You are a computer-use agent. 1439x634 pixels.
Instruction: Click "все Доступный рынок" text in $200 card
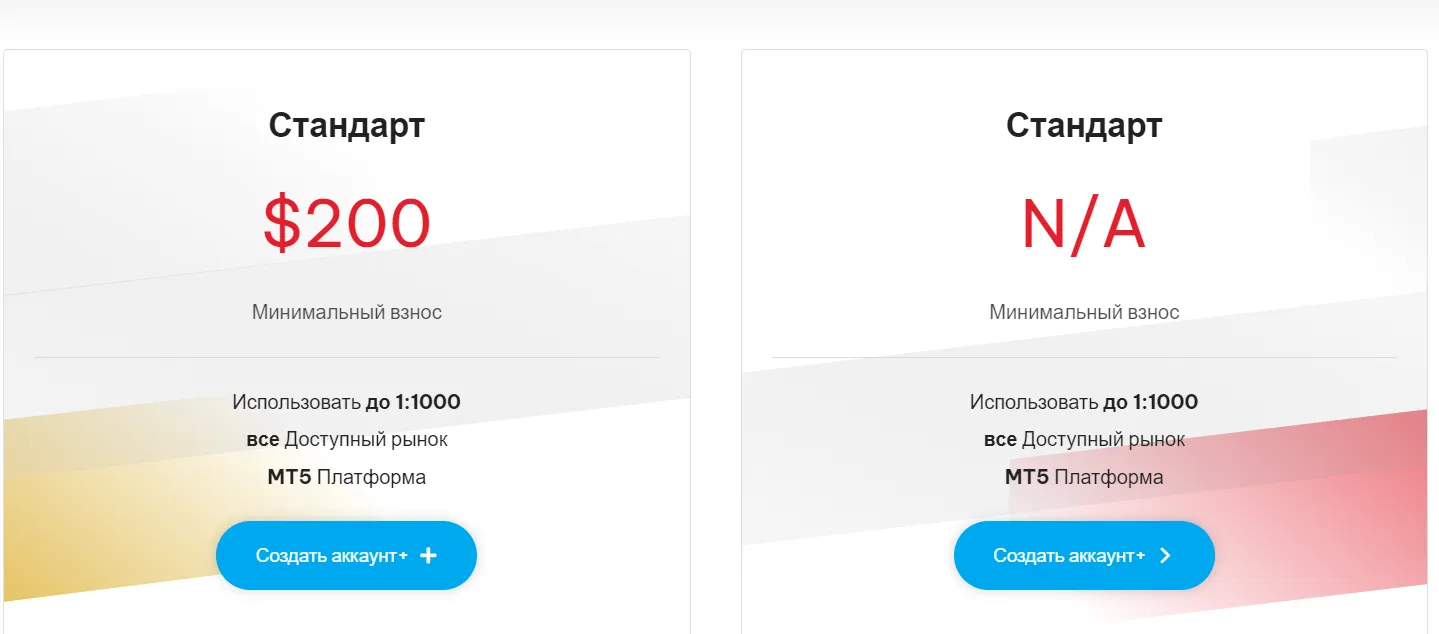coord(347,439)
